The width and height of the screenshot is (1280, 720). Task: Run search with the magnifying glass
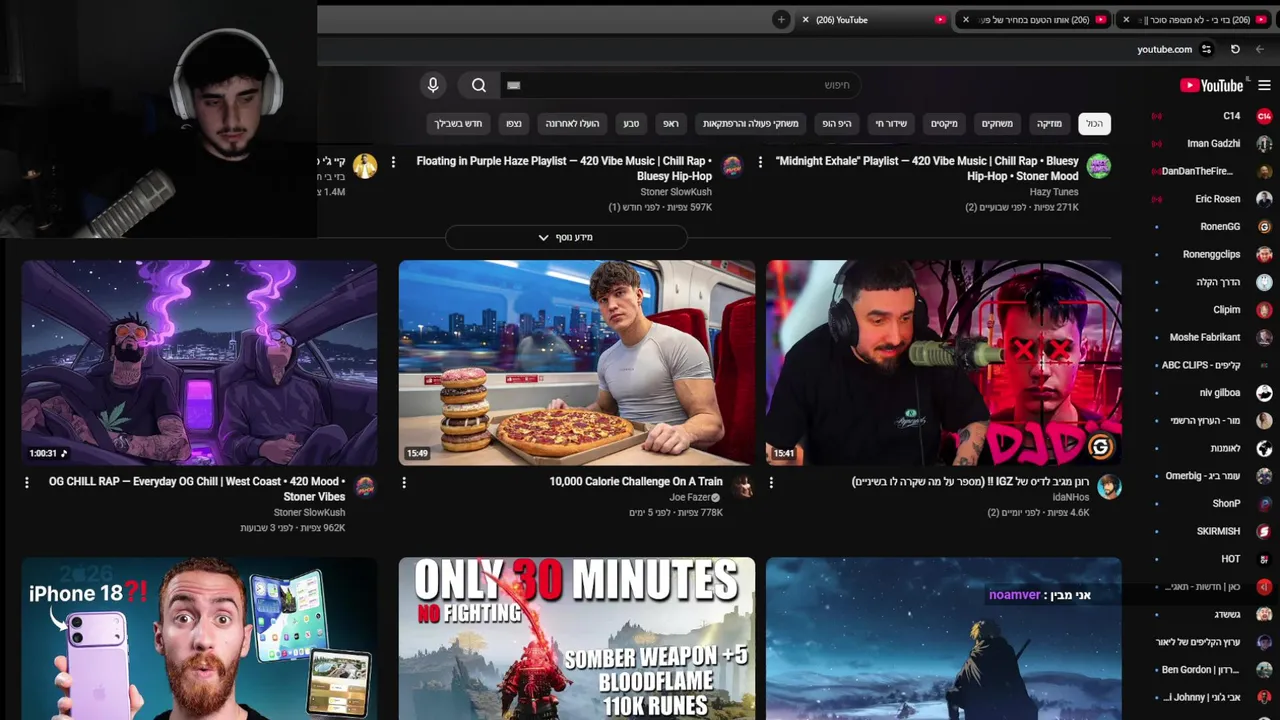click(x=479, y=85)
